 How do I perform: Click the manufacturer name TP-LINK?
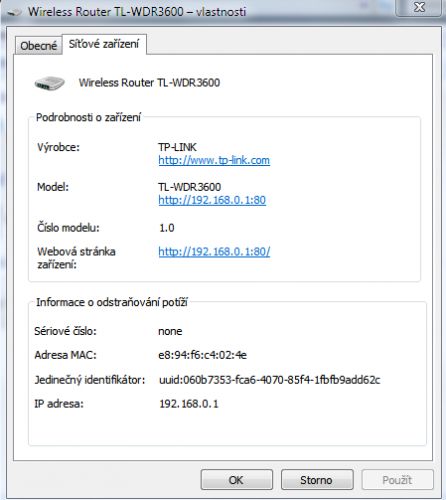[x=177, y=147]
